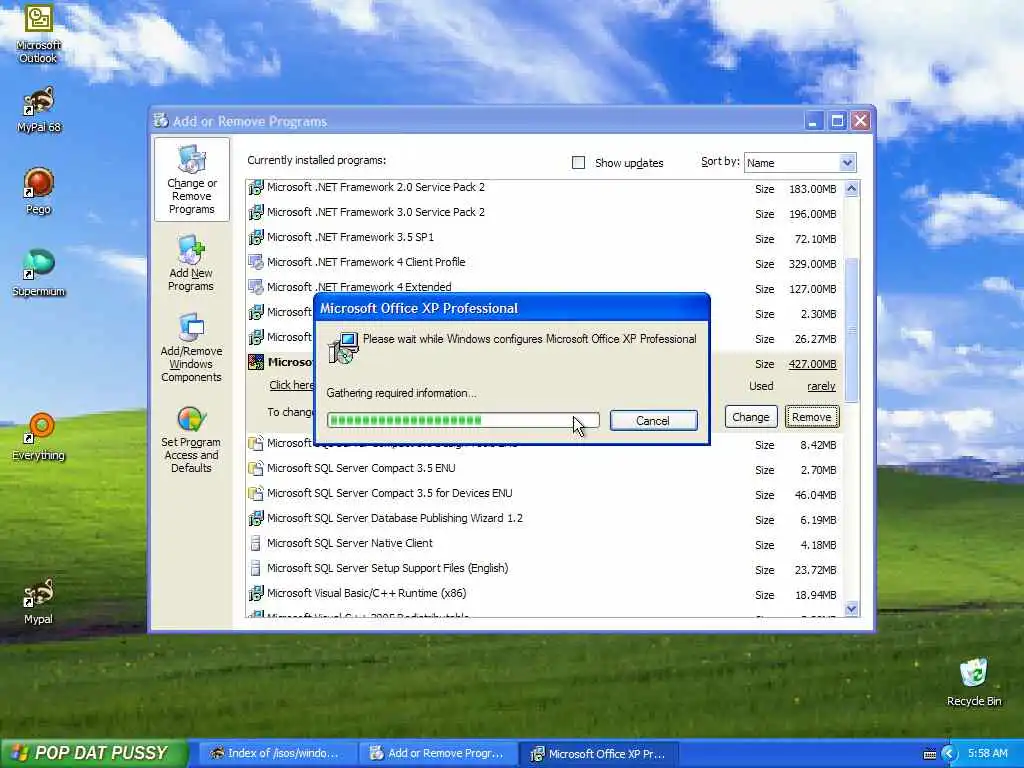Click icon of SQL Server Setup Support Files
This screenshot has width=1024, height=768.
[x=255, y=569]
